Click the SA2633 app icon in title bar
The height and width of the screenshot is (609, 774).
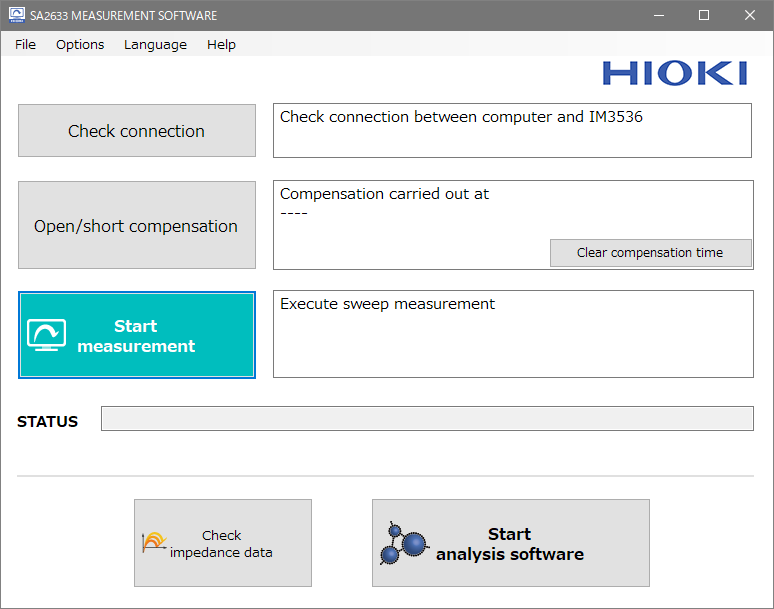click(x=16, y=15)
